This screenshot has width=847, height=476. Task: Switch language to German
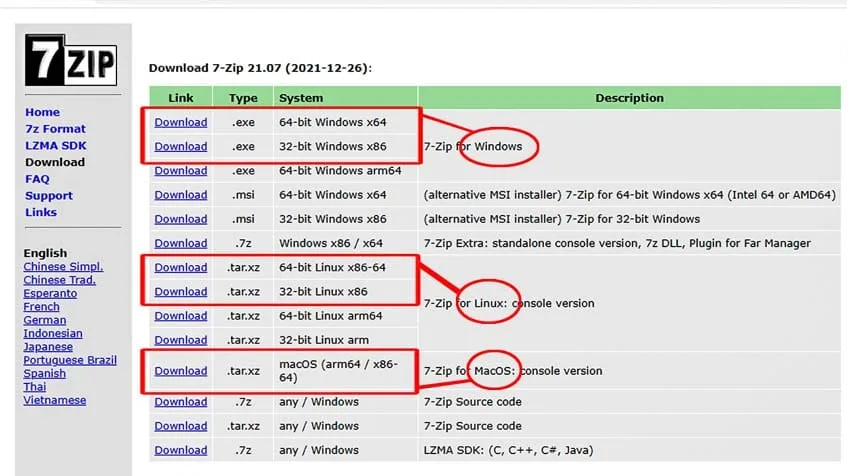point(44,320)
